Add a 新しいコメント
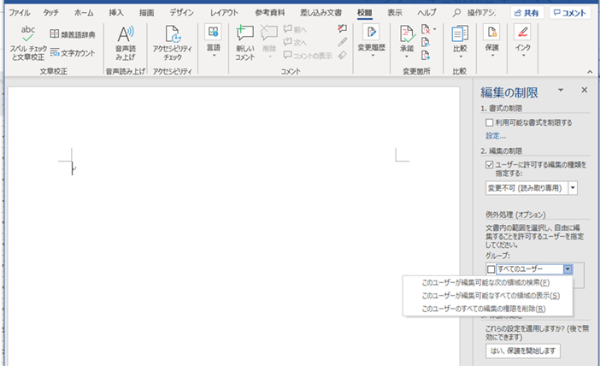The height and width of the screenshot is (366, 600). [245, 43]
